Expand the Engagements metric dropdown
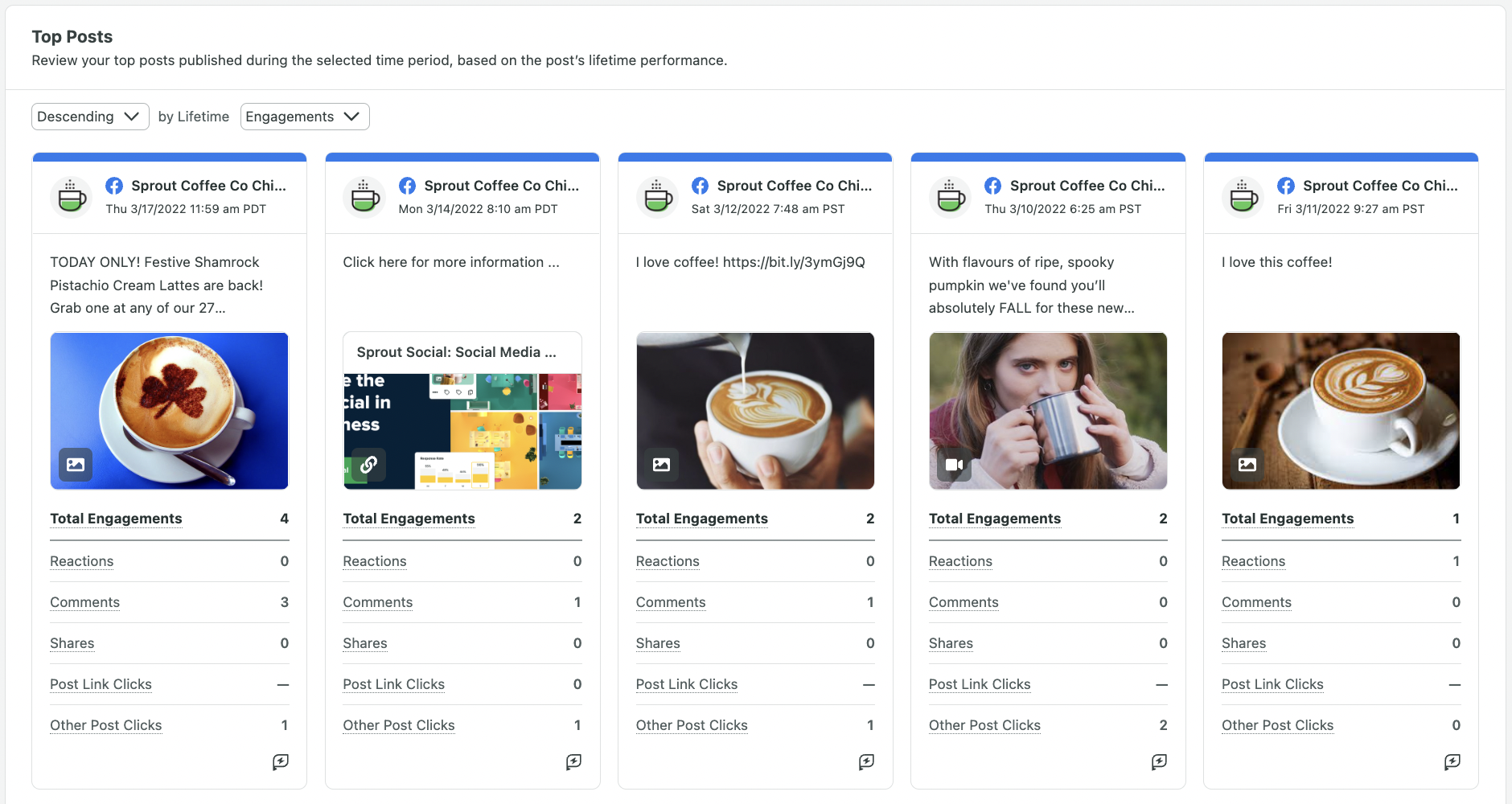 pos(304,117)
